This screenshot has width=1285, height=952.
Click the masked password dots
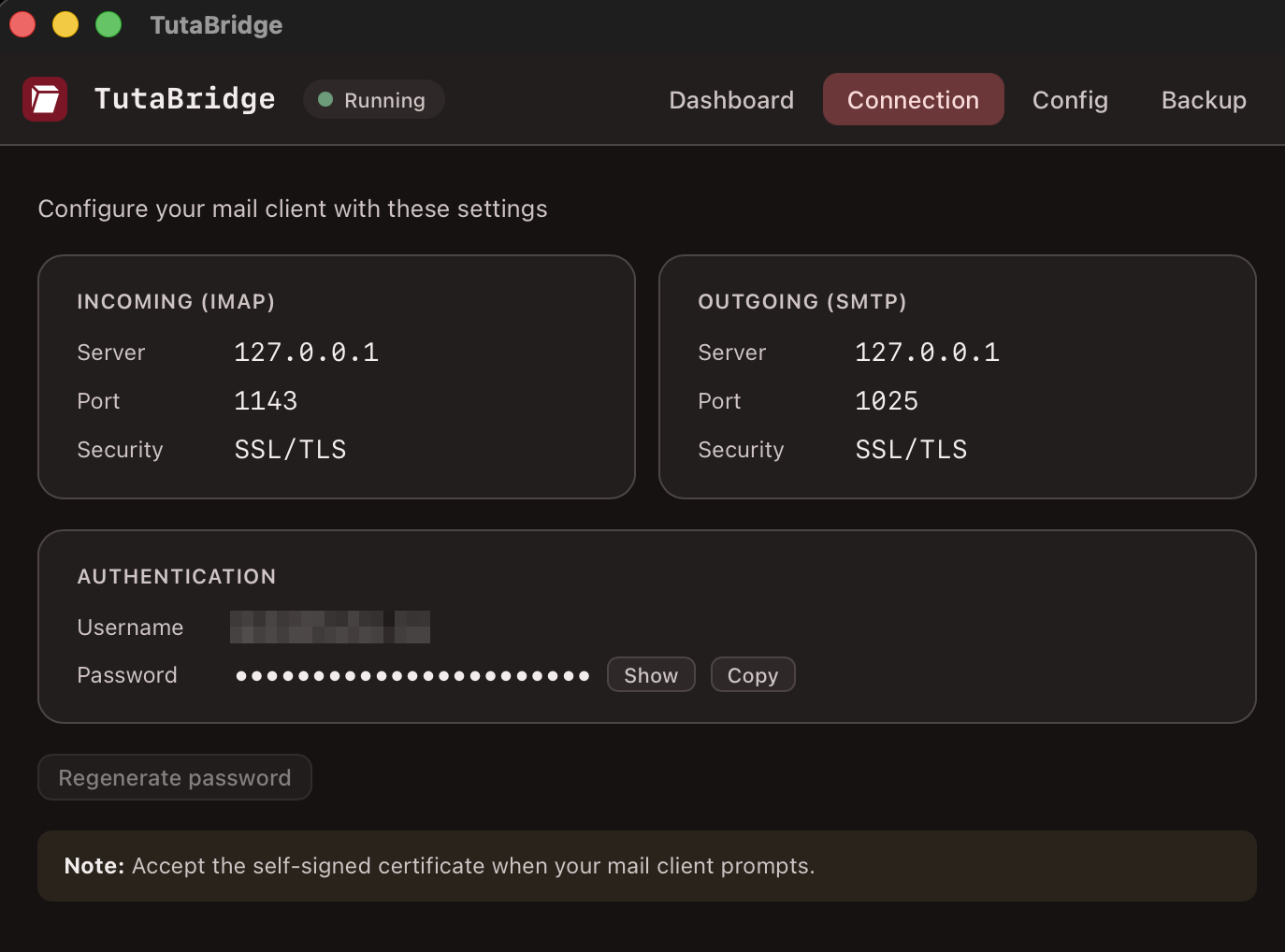coord(412,675)
